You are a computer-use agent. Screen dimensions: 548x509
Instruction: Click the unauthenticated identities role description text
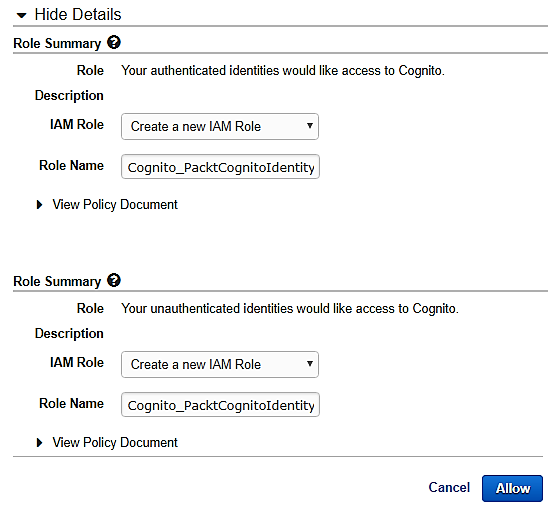pos(290,309)
